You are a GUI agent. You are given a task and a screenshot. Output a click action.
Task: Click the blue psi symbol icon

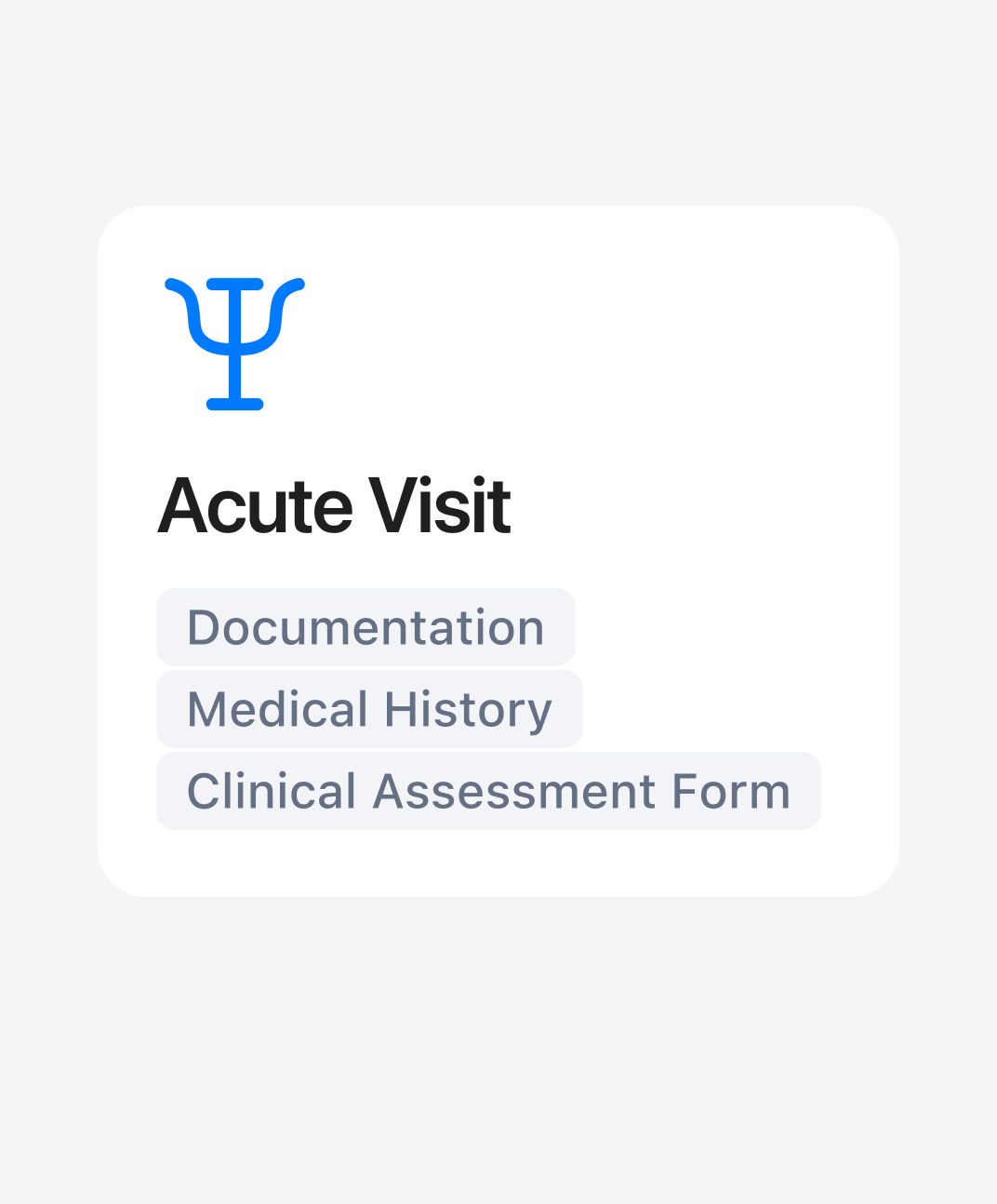234,343
